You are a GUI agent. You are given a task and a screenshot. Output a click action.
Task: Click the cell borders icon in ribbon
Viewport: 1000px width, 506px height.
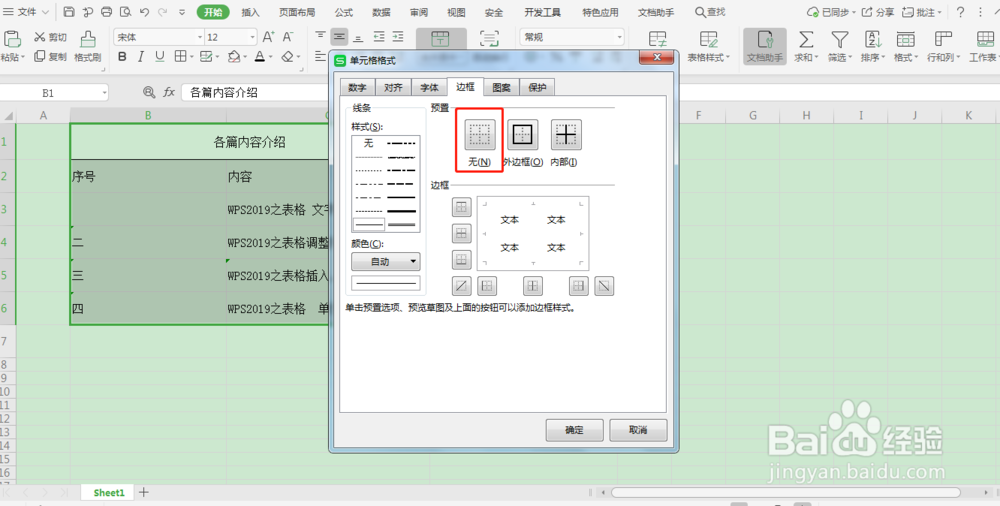(x=180, y=57)
